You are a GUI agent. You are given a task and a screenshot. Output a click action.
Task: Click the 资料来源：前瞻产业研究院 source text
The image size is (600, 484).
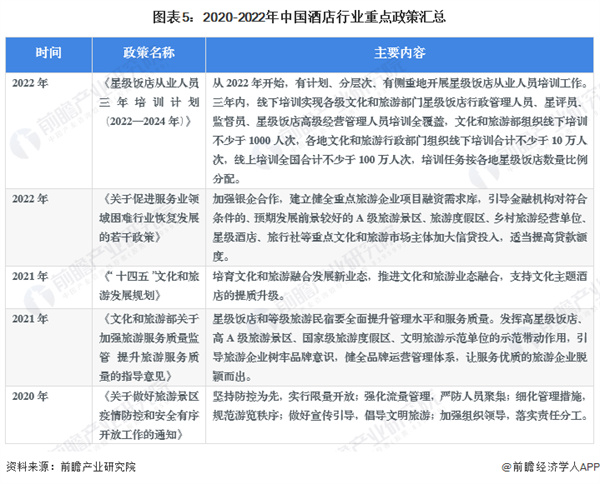coord(70,467)
